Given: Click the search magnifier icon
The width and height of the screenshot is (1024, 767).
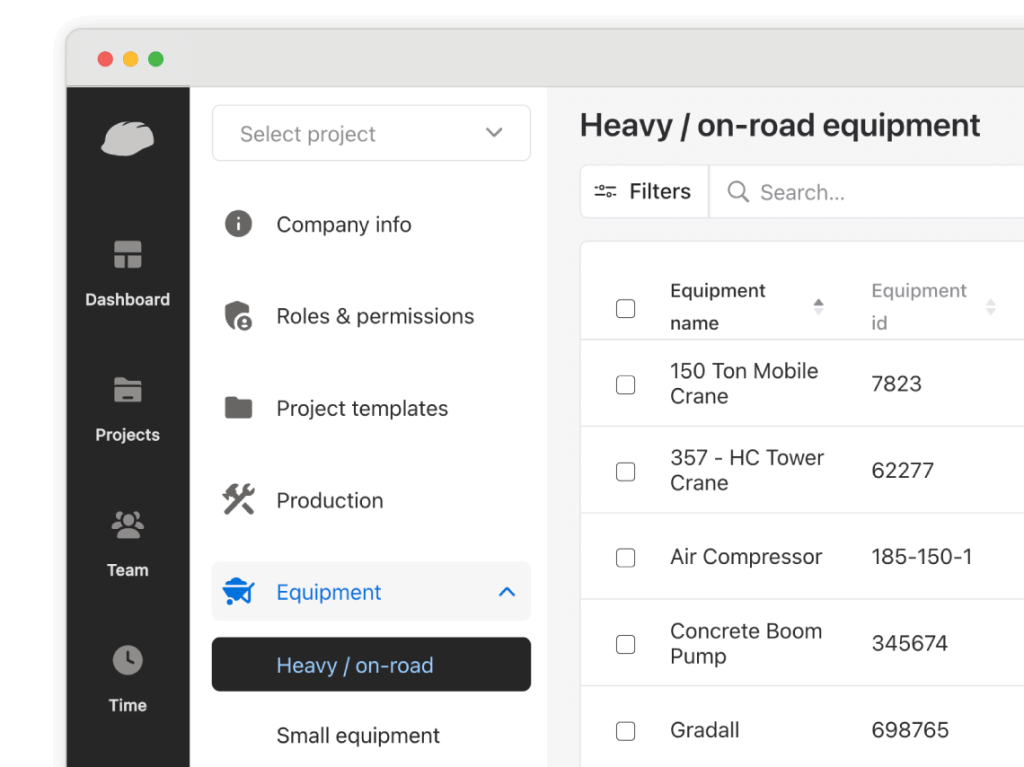Looking at the screenshot, I should click(737, 191).
